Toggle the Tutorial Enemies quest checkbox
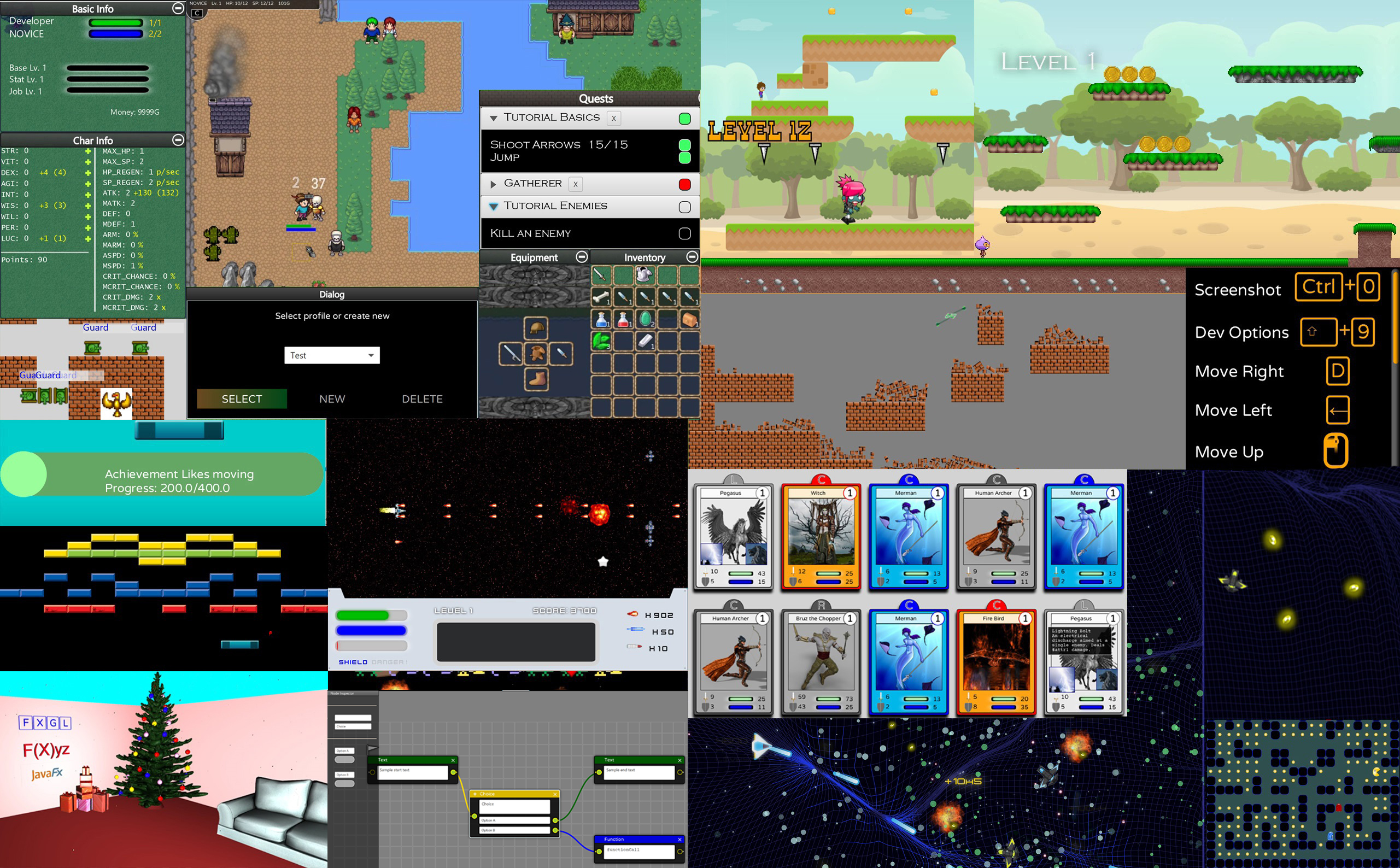1400x868 pixels. coord(685,206)
